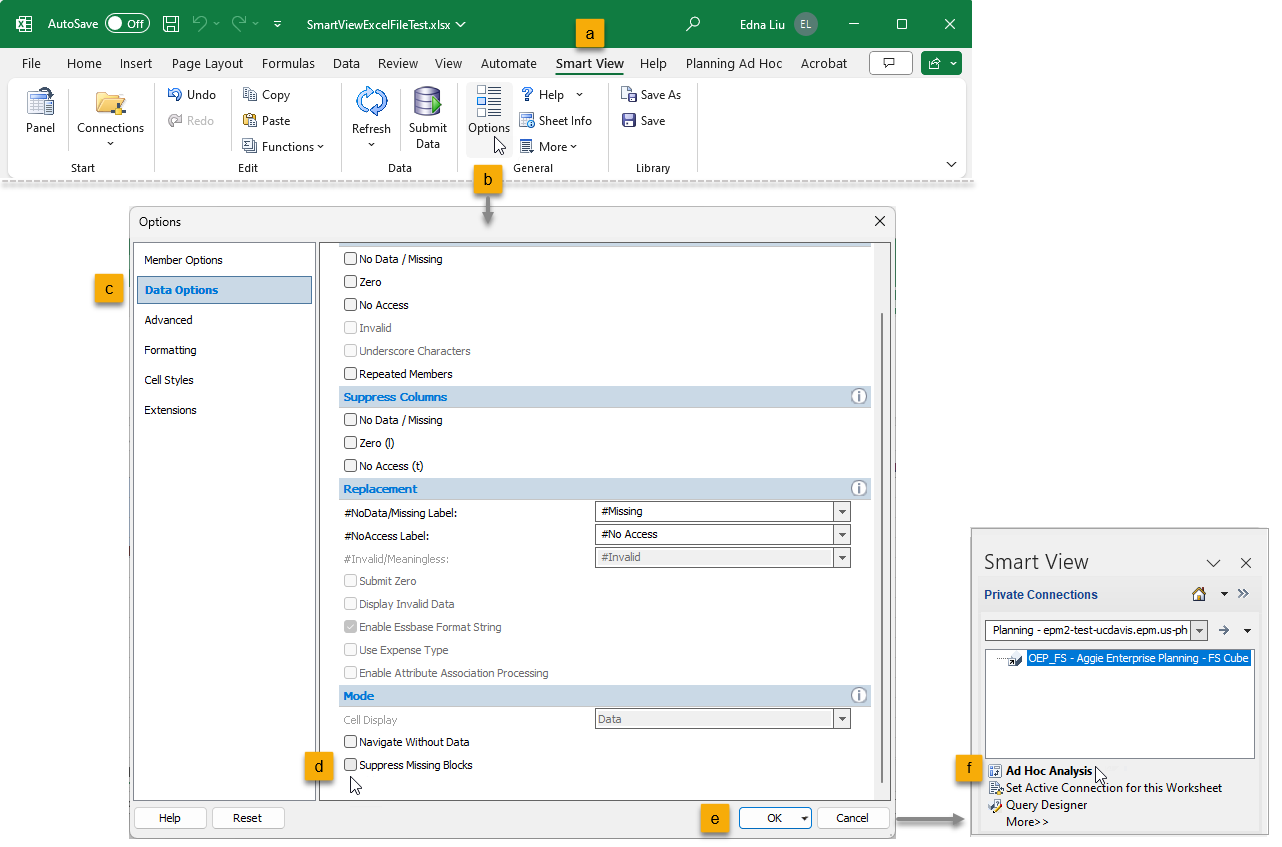Check the Navigate Without Data checkbox
The height and width of the screenshot is (847, 1282).
click(x=350, y=742)
